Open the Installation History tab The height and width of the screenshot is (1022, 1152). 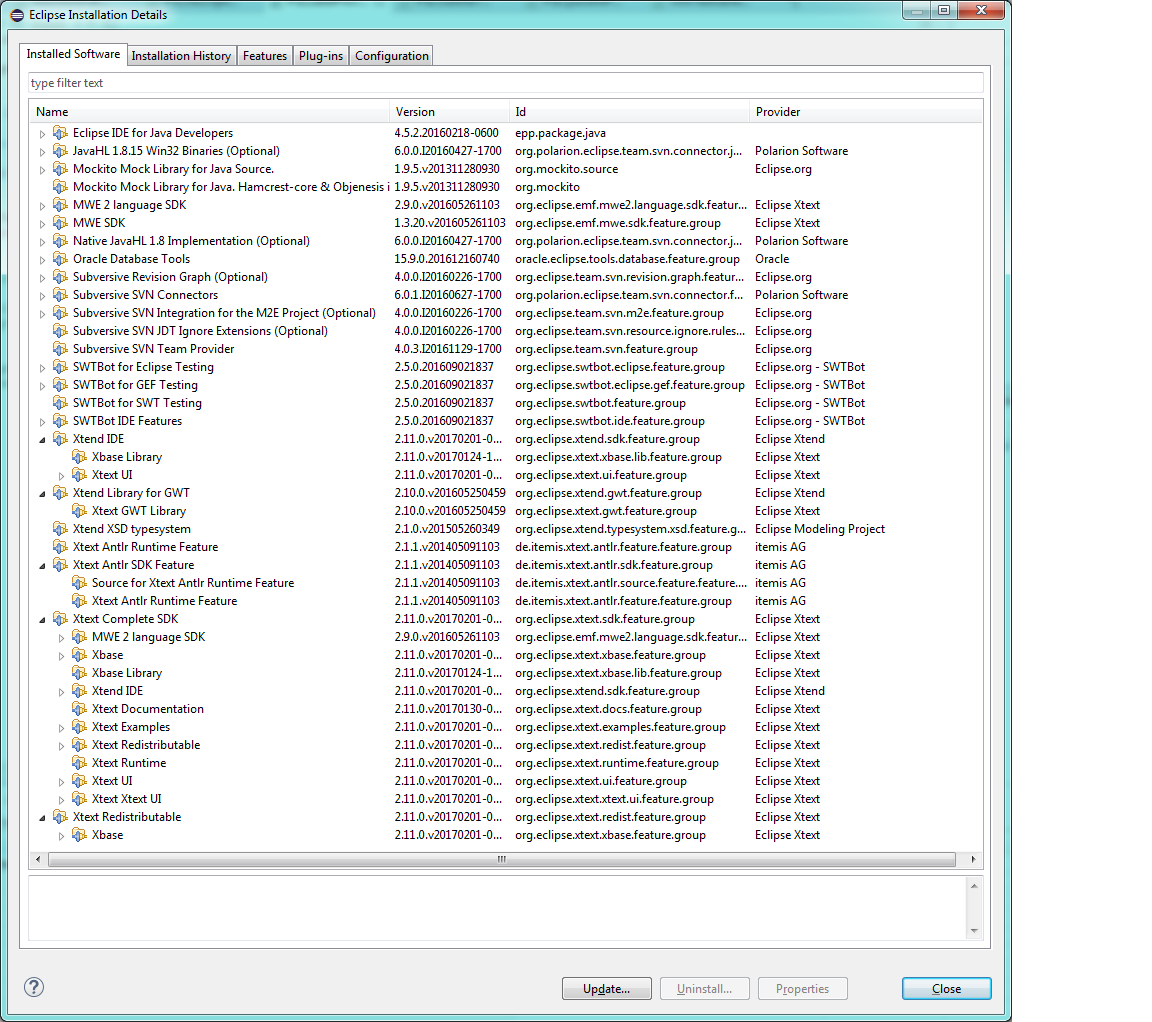click(181, 56)
